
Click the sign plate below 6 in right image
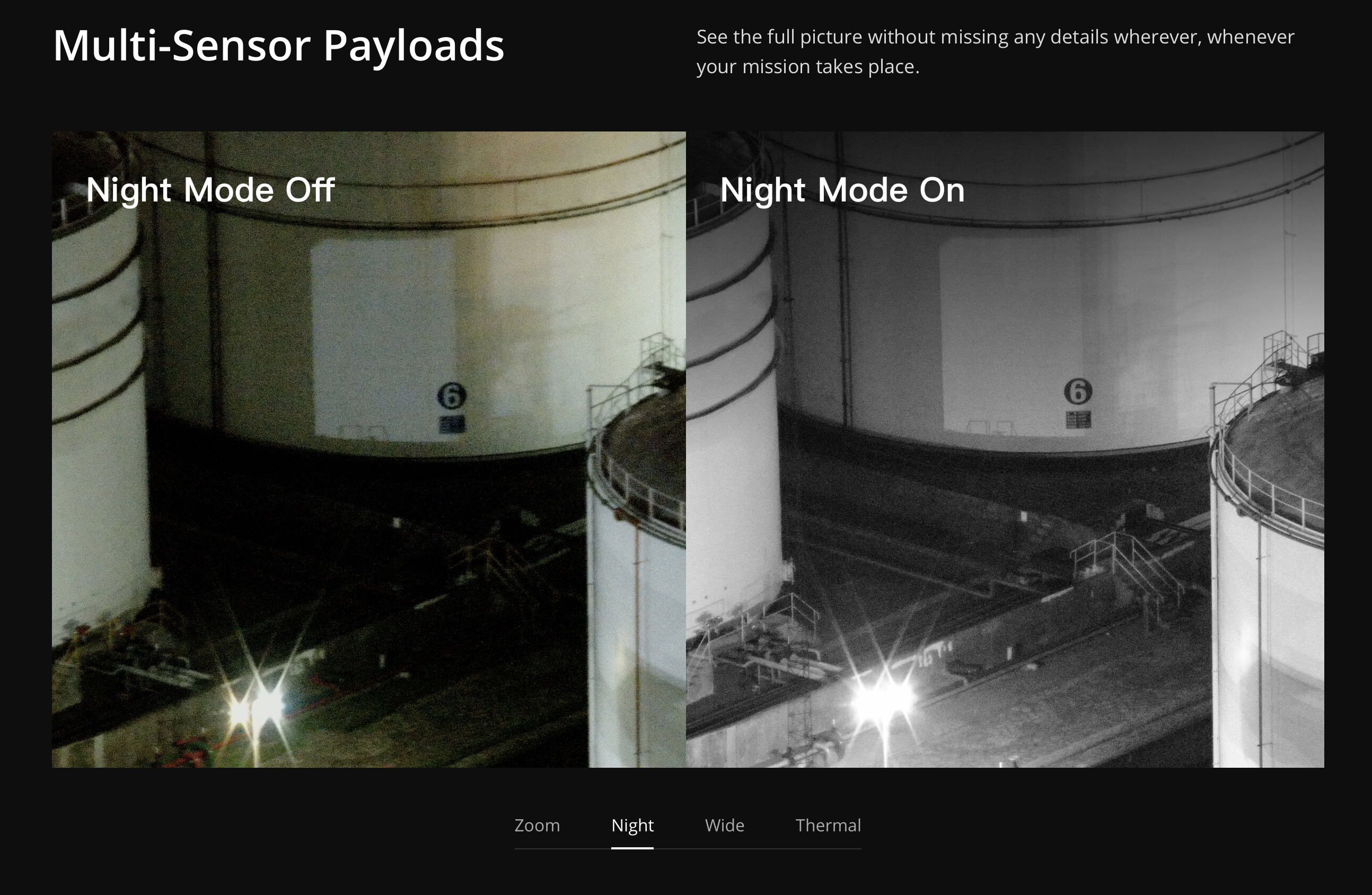click(1078, 419)
